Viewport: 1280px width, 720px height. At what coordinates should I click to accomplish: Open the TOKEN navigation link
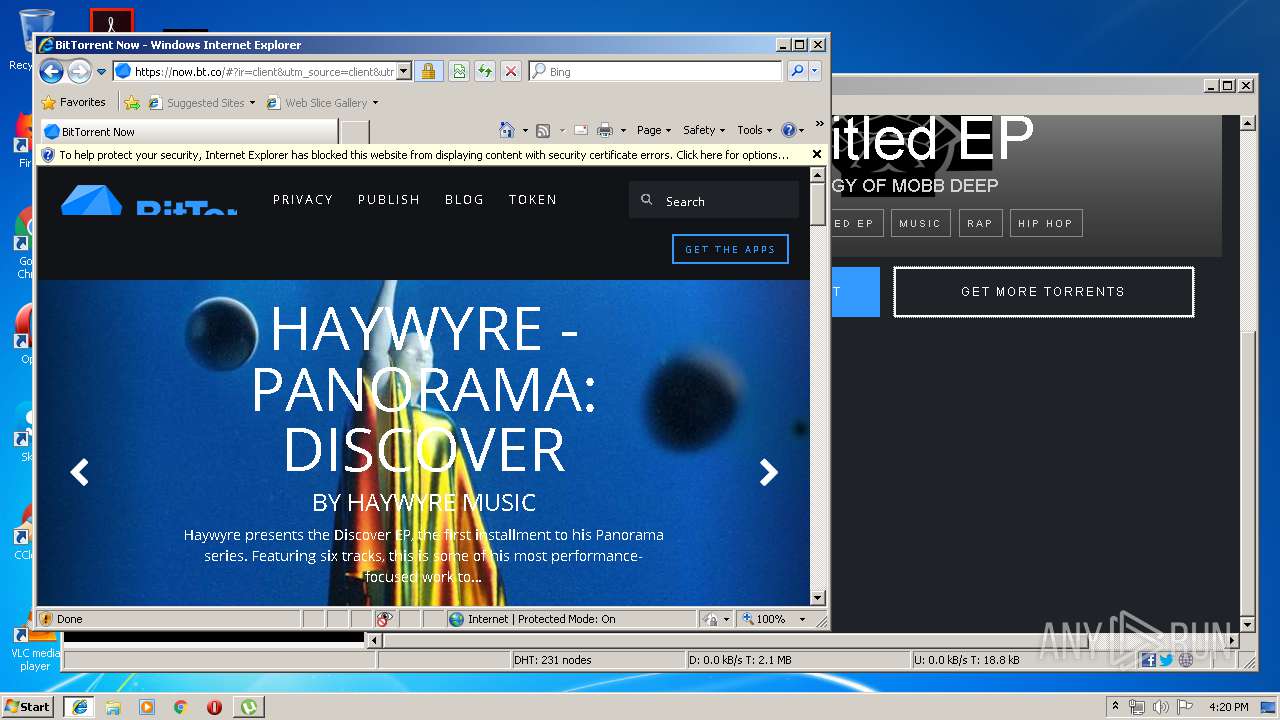(x=533, y=200)
